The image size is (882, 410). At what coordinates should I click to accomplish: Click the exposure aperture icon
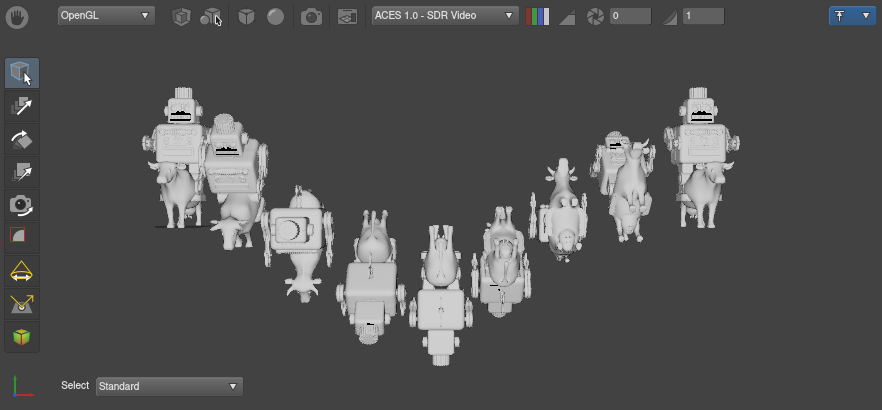[x=595, y=17]
